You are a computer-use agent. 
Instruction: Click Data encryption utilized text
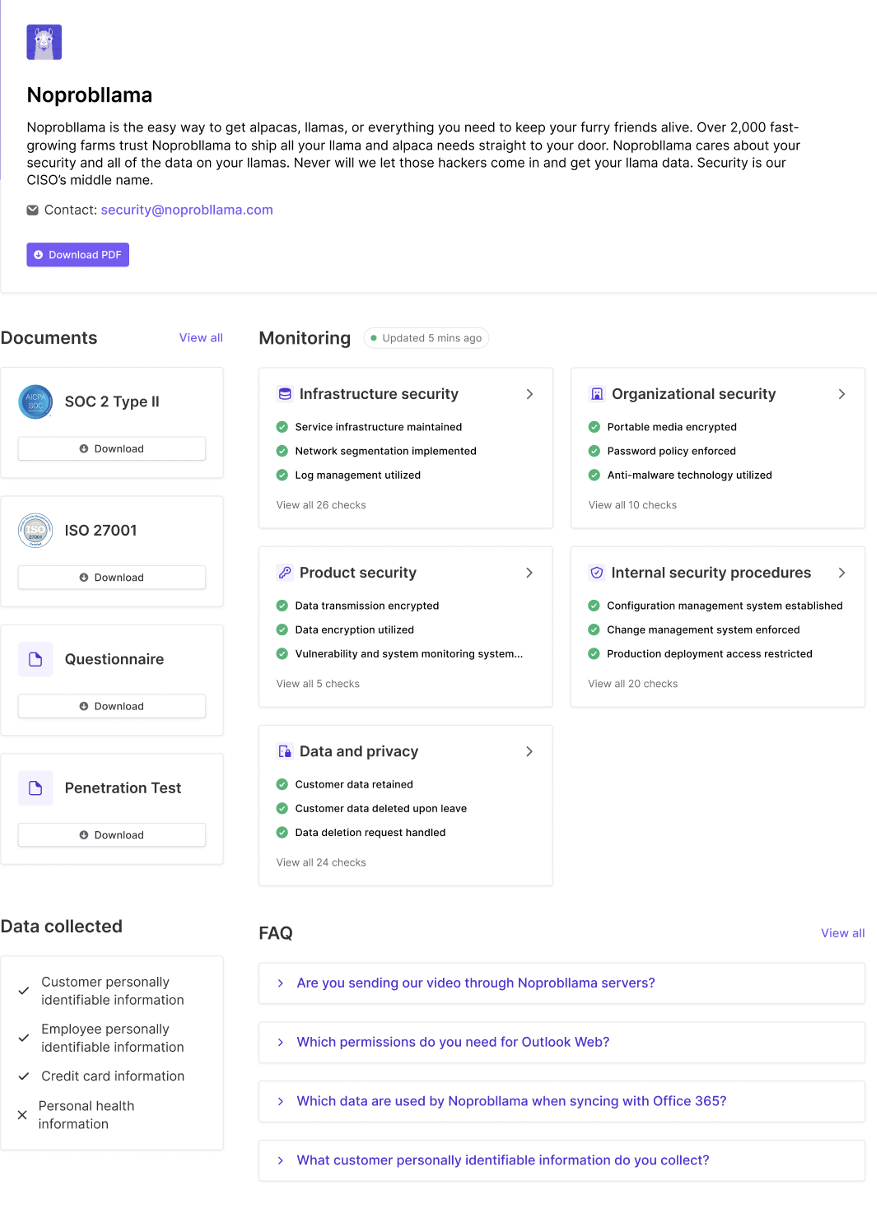tap(354, 630)
